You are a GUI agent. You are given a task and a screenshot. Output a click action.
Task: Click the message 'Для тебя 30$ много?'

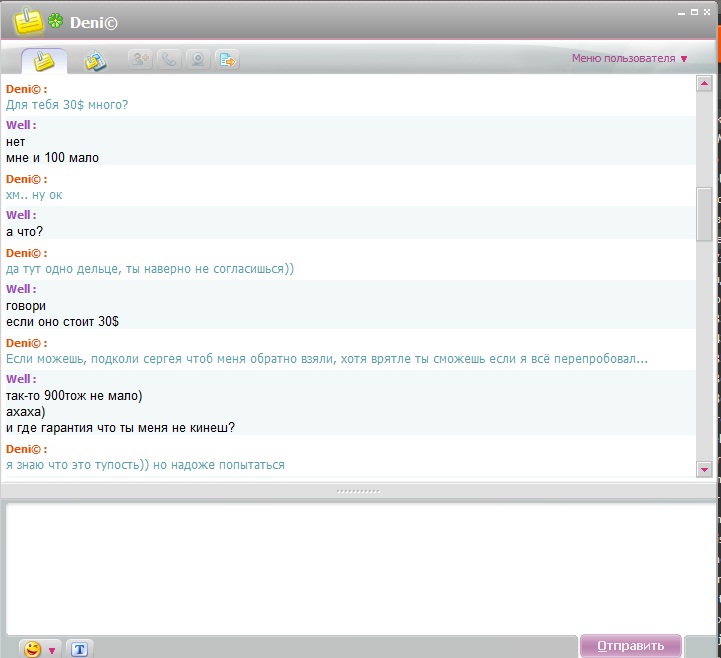(67, 105)
